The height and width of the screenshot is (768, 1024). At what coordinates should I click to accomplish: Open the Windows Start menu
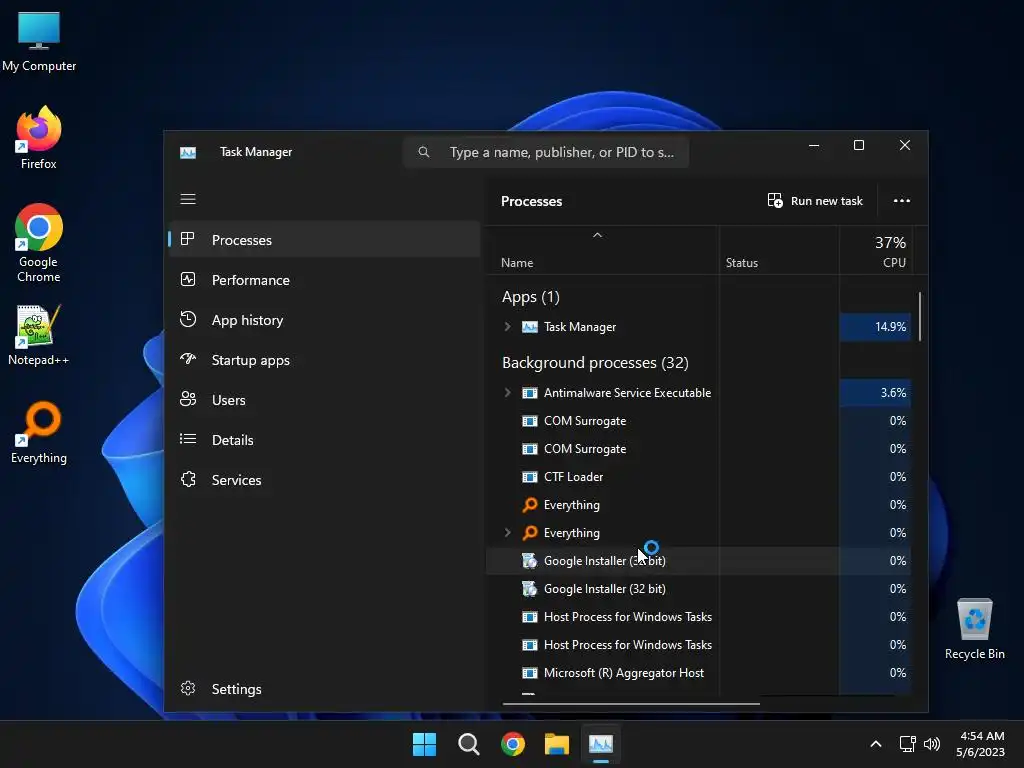tap(424, 744)
